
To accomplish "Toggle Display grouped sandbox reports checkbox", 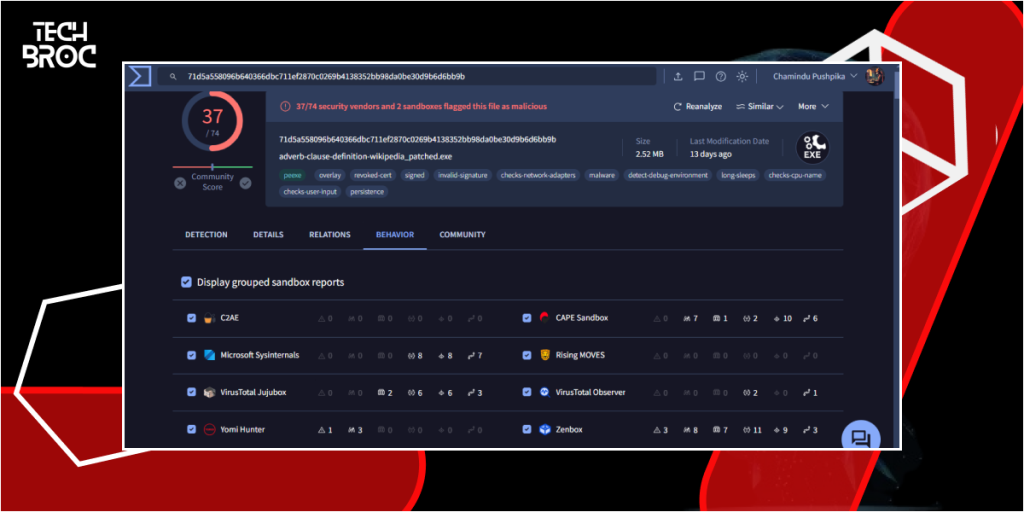I will tap(186, 282).
